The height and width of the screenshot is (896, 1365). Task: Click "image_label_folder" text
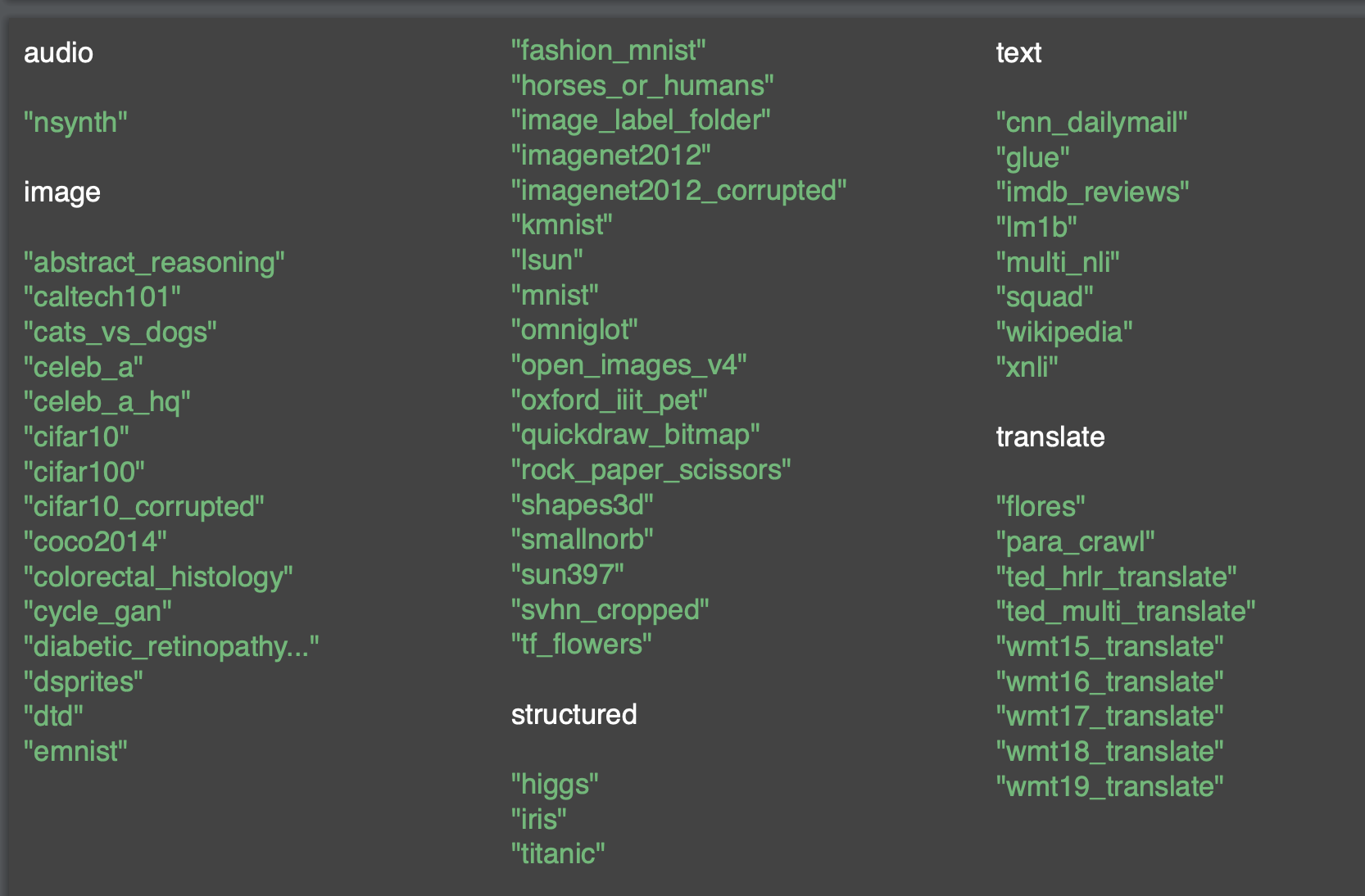(641, 120)
